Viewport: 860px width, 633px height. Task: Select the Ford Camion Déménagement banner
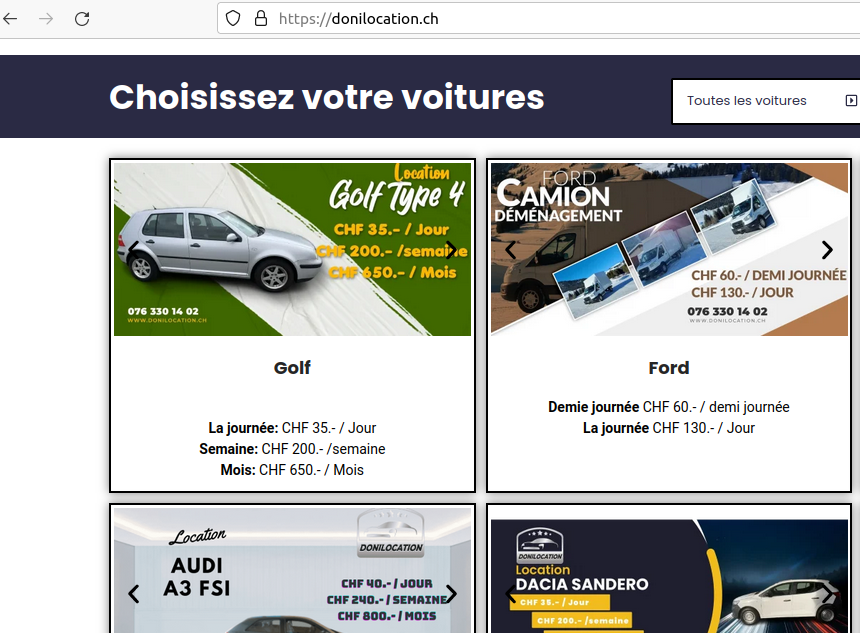point(669,249)
